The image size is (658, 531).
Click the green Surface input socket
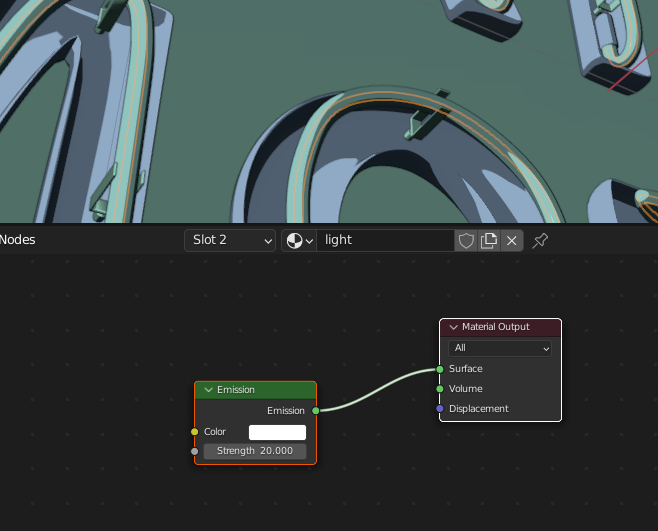[x=440, y=369]
